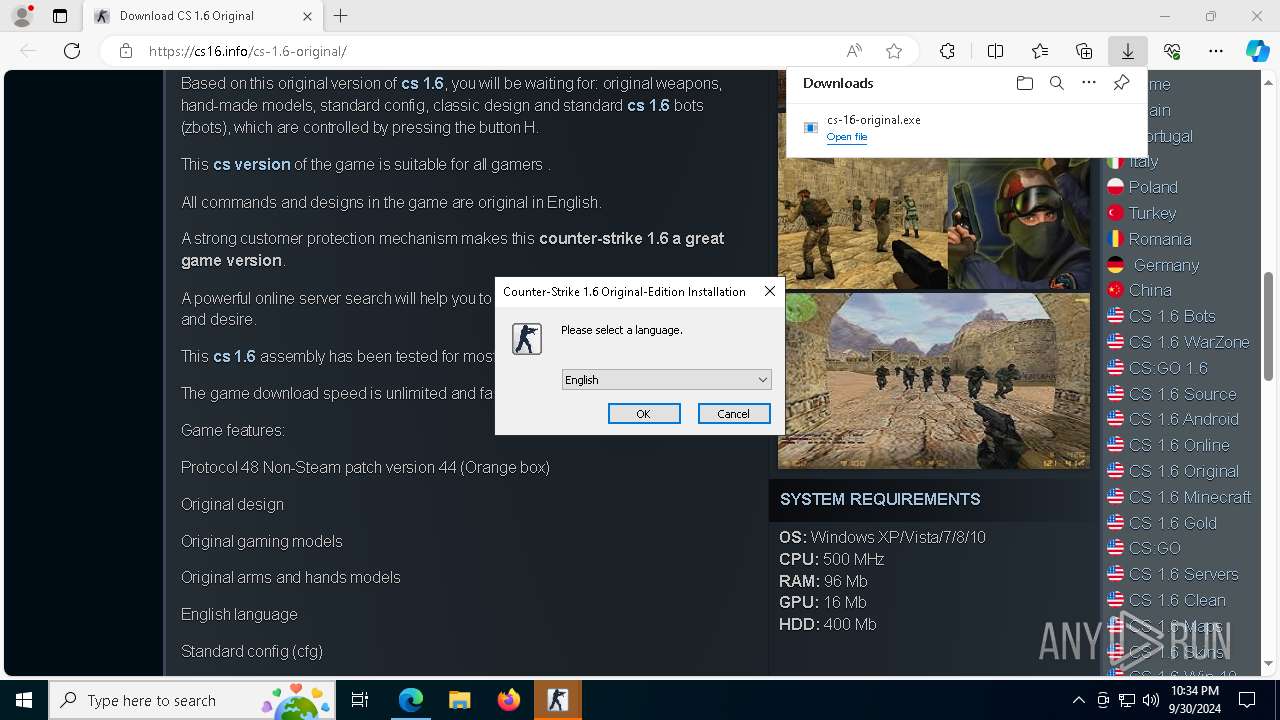This screenshot has width=1280, height=720.
Task: Expand the English language dropdown
Action: pyautogui.click(x=667, y=379)
